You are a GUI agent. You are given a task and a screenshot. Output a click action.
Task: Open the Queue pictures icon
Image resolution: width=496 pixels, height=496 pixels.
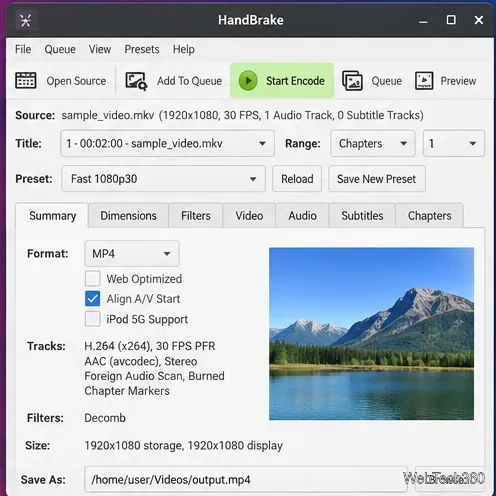click(352, 81)
